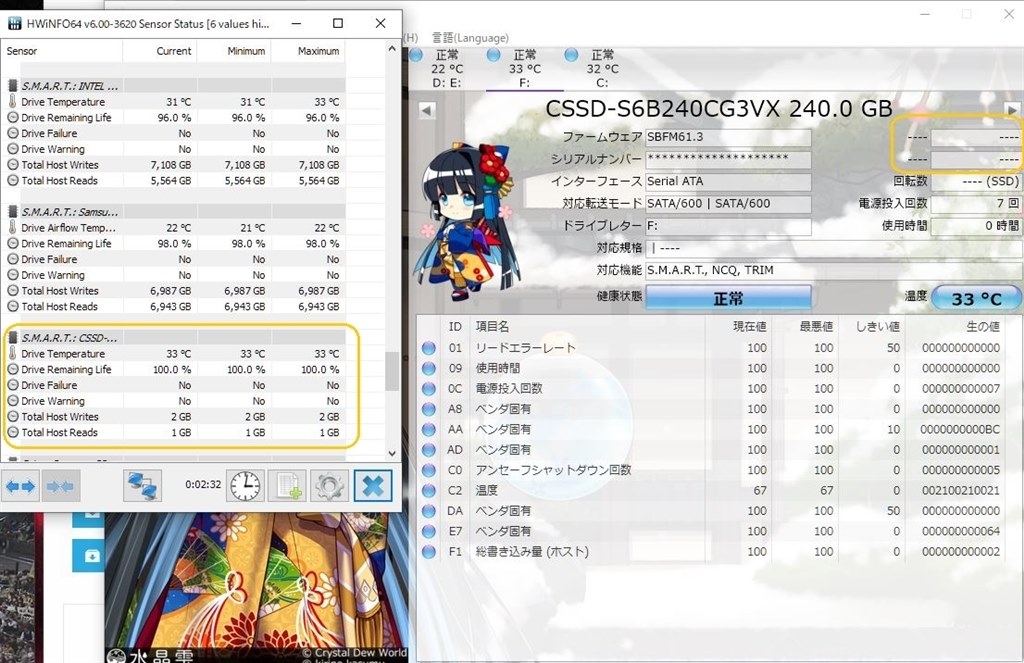Click the drive letter field F:

pyautogui.click(x=728, y=226)
